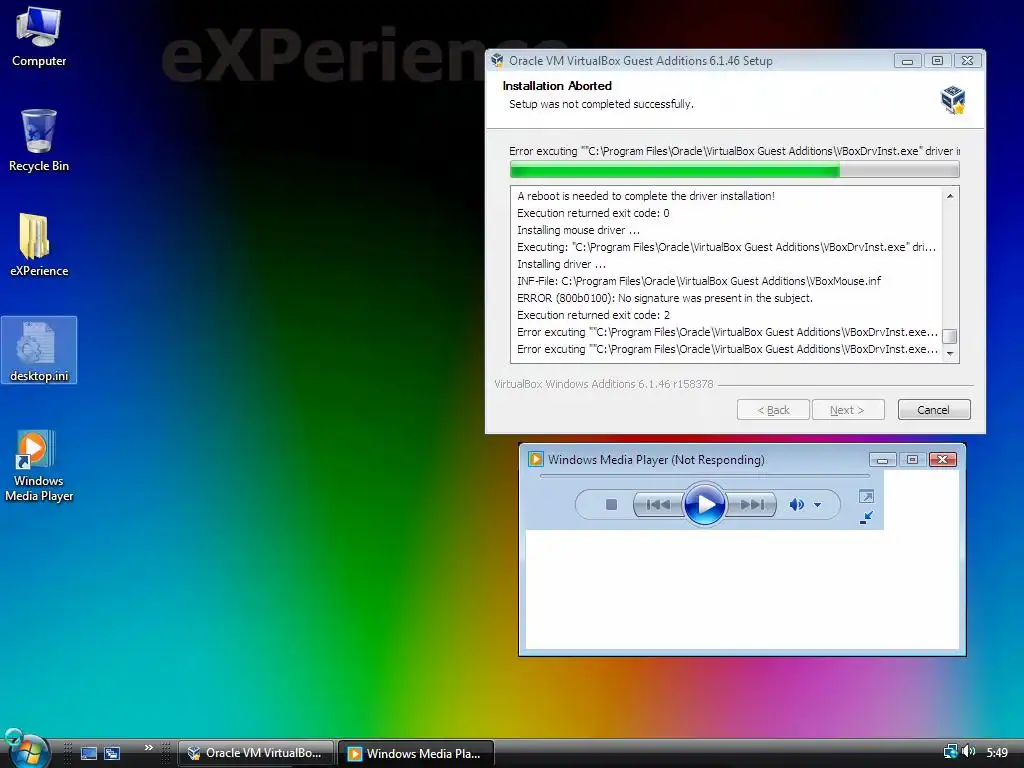Click the Switch between windows quick launch icon

coord(112,754)
